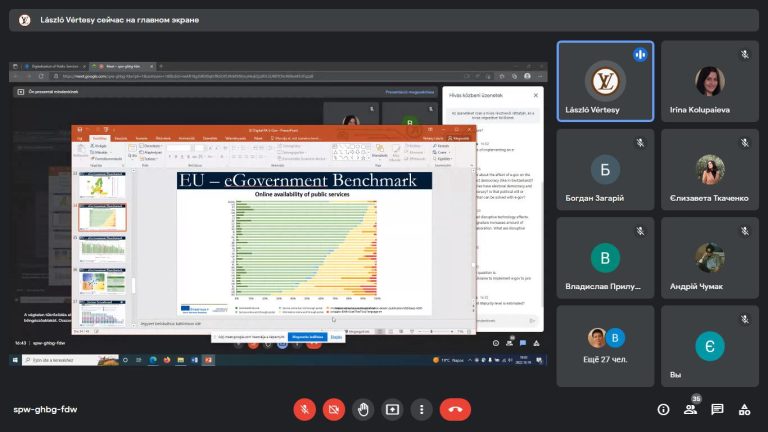Close the in-call messages panel in shared screen

tap(535, 95)
